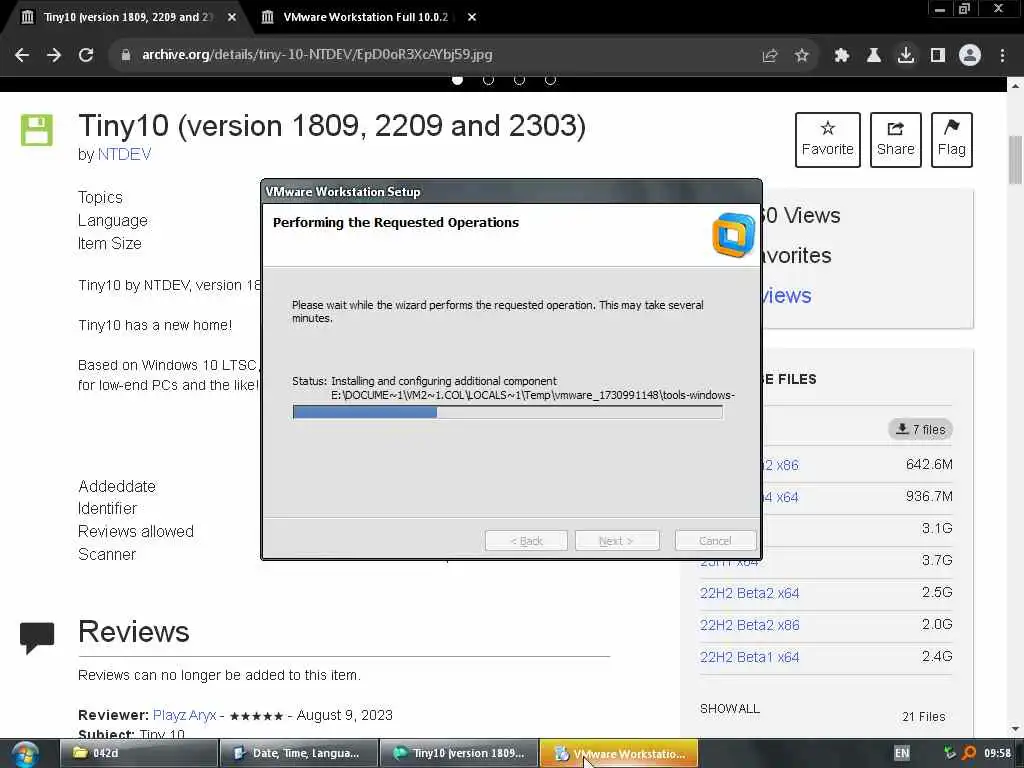Click the 7 files download badge
Viewport: 1024px width, 768px height.
point(920,429)
